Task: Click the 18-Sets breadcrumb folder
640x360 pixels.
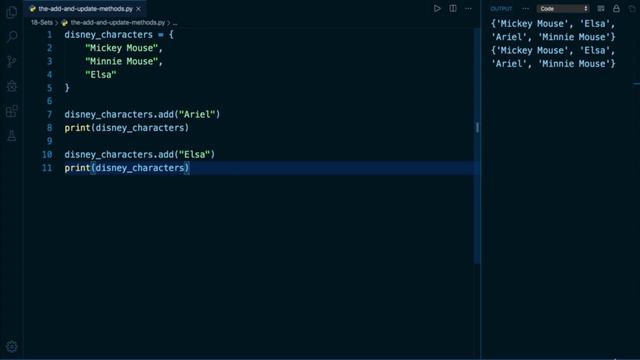Action: 42,22
